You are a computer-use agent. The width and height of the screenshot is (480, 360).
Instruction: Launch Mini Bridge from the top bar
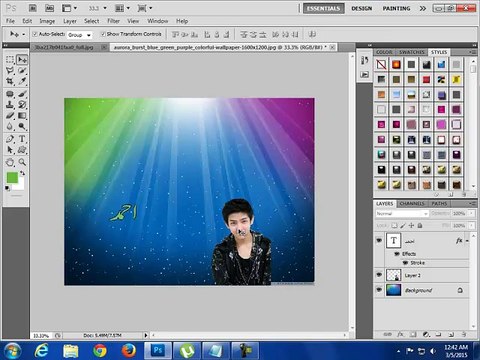49,8
